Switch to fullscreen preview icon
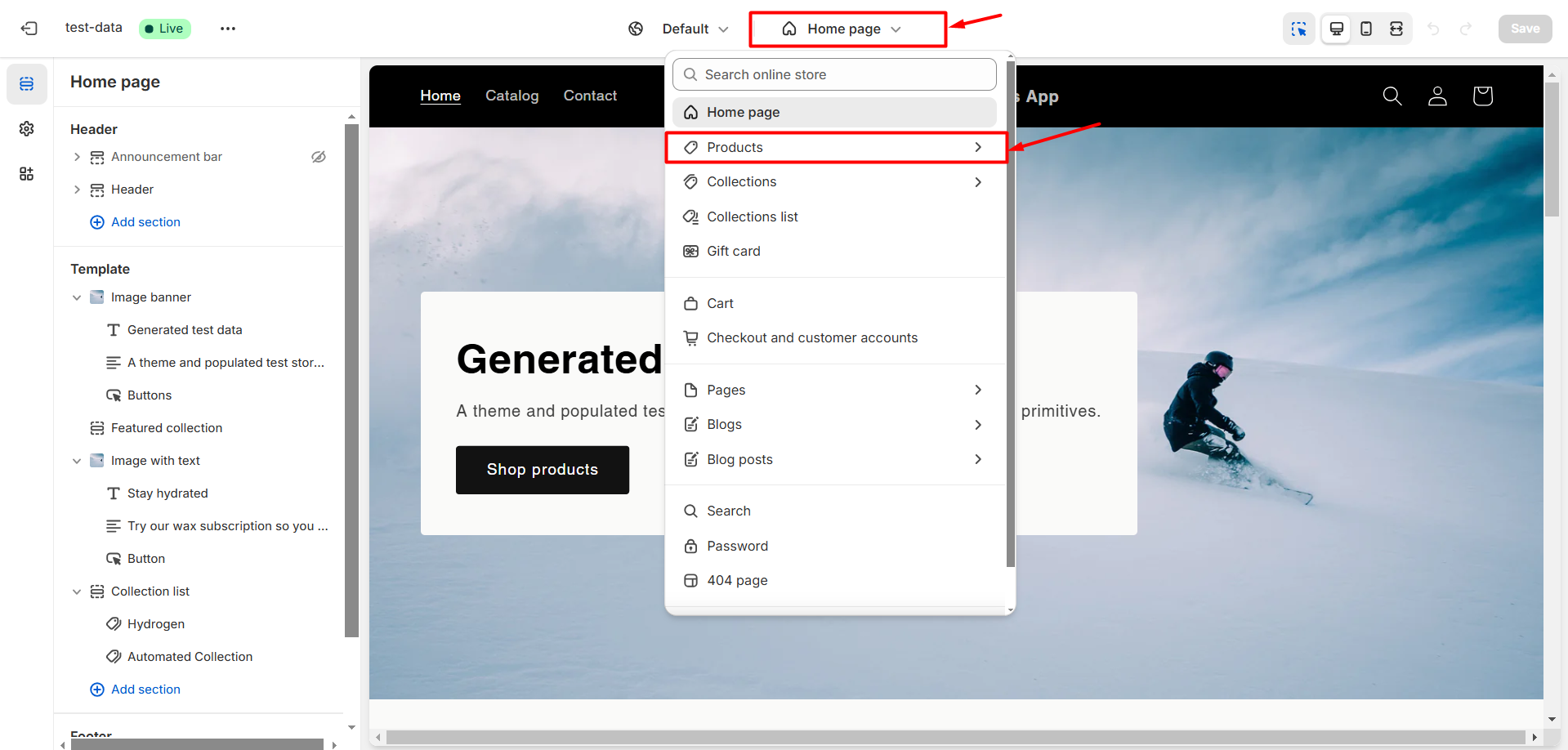Viewport: 1568px width, 750px height. [x=1396, y=29]
